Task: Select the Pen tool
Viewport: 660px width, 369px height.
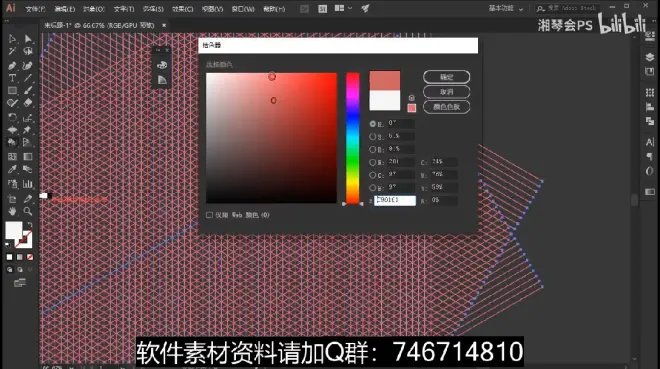Action: point(12,66)
